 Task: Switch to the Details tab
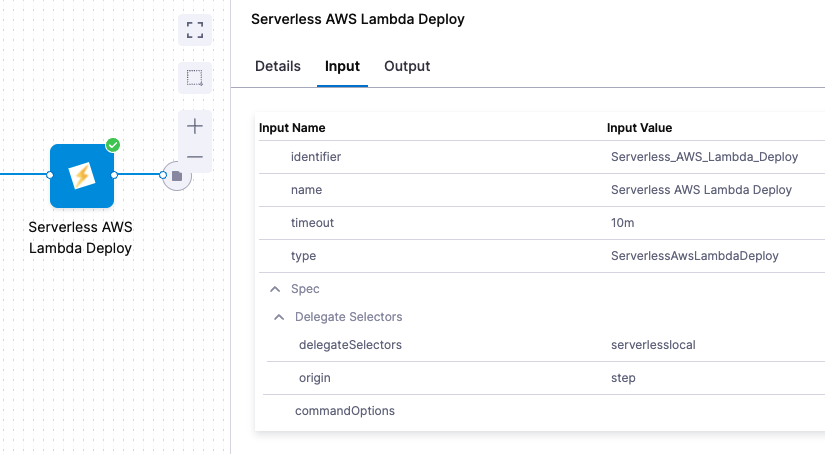pyautogui.click(x=277, y=66)
